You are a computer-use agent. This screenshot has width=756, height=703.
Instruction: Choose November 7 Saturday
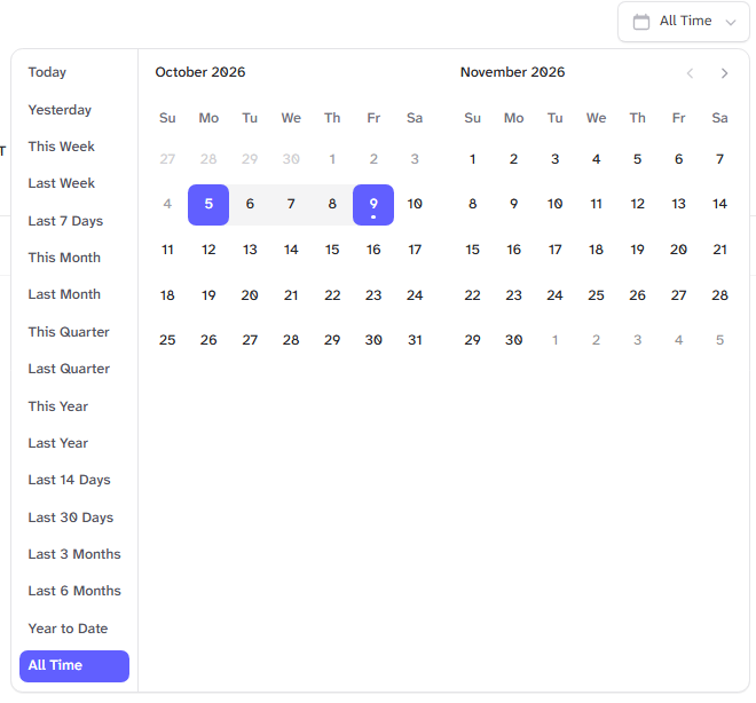719,159
